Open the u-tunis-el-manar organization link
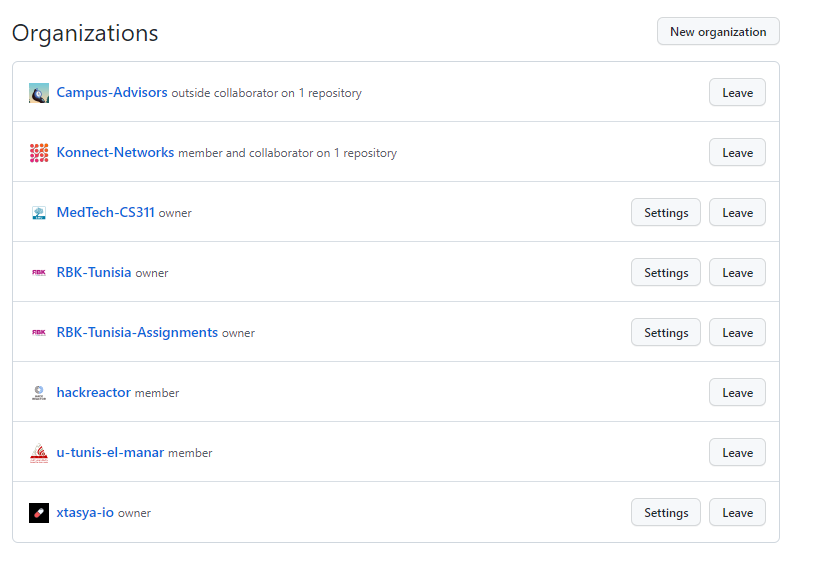Viewport: 823px width, 571px height. pyautogui.click(x=110, y=452)
